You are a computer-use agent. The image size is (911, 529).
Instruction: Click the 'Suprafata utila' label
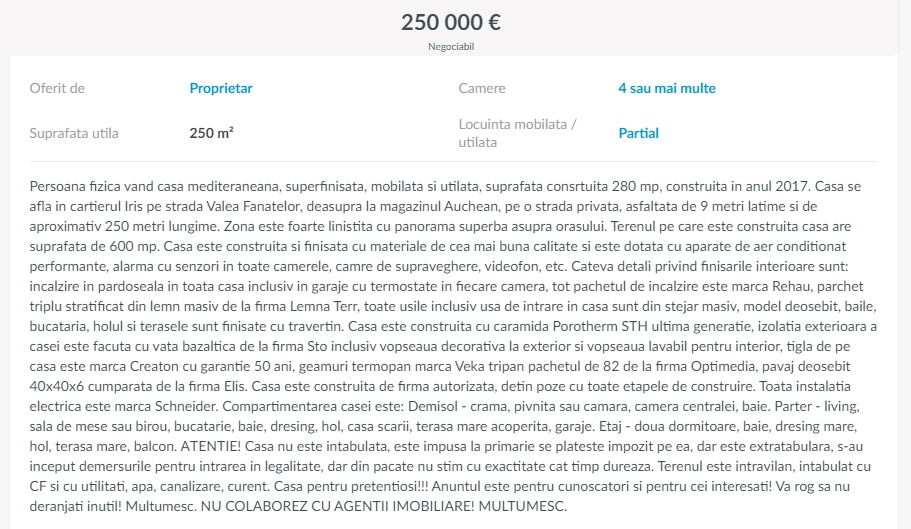point(74,133)
